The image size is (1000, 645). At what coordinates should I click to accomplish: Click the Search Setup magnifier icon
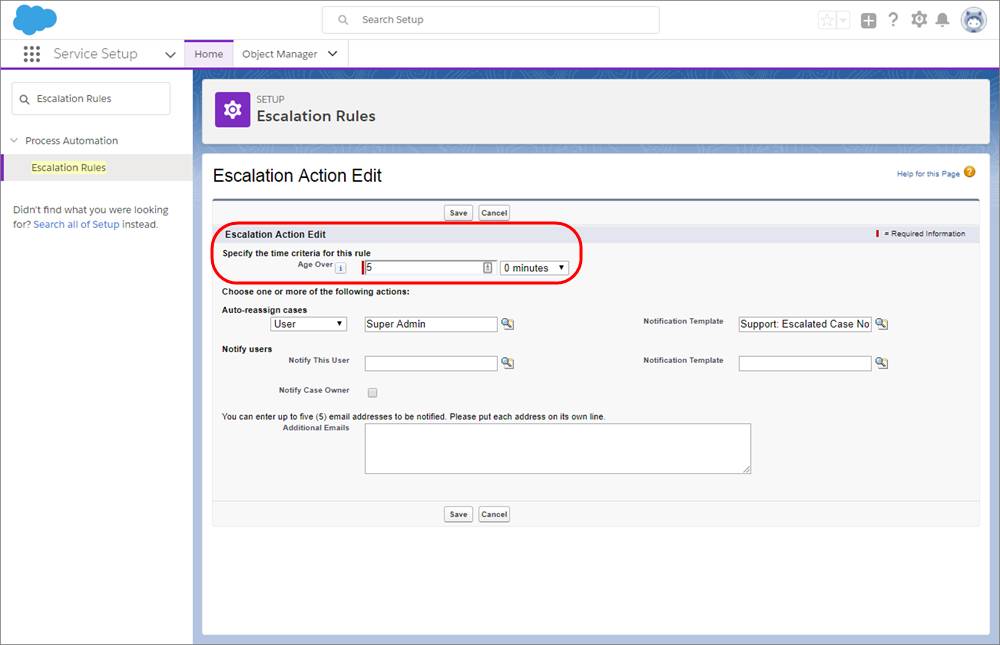tap(343, 20)
